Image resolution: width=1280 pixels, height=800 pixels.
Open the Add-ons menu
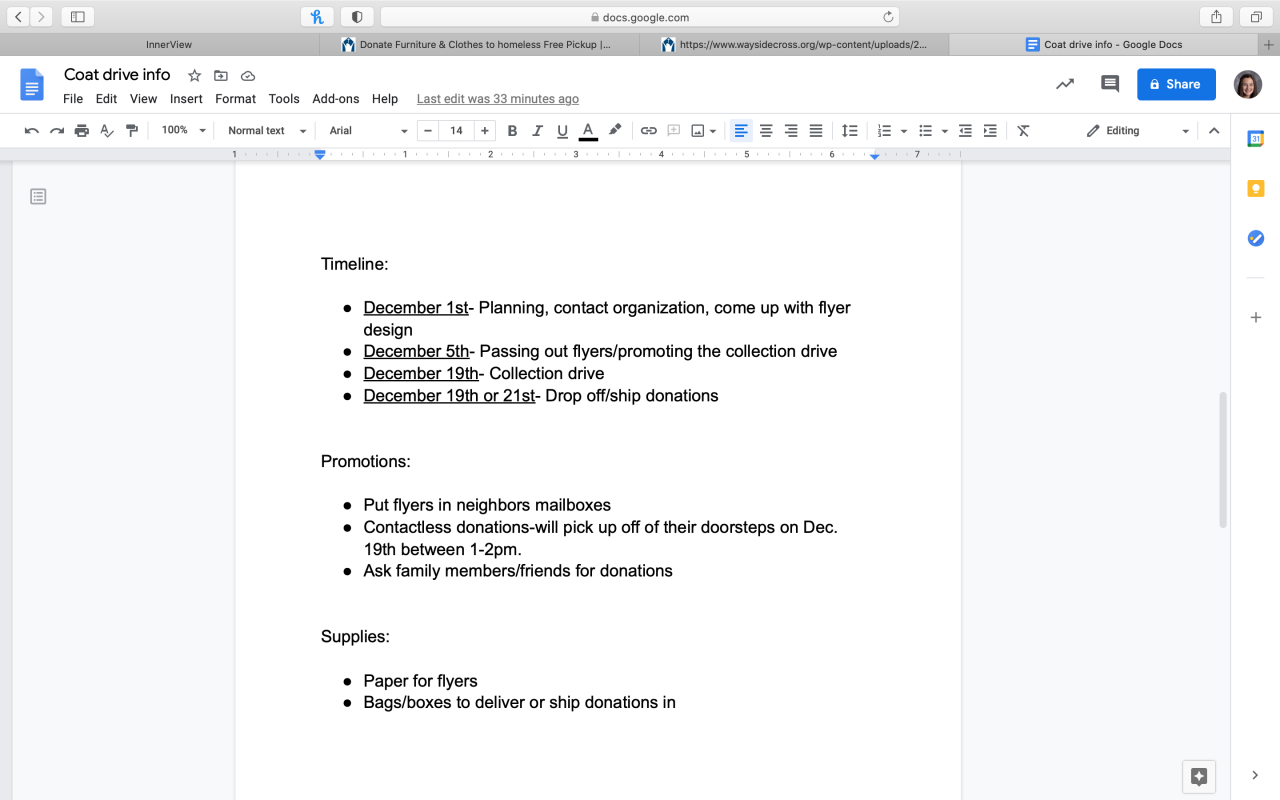point(336,99)
